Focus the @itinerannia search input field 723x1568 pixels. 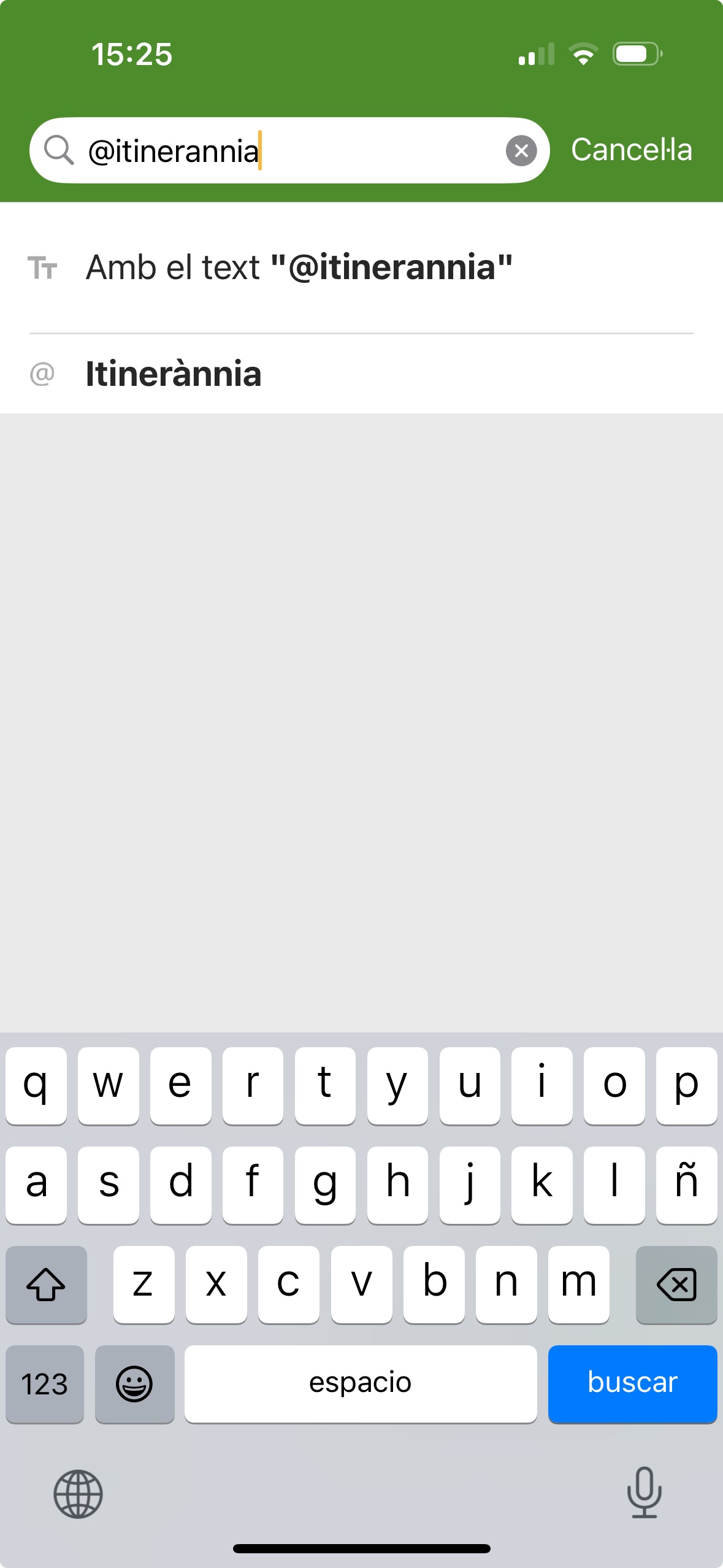coord(289,150)
